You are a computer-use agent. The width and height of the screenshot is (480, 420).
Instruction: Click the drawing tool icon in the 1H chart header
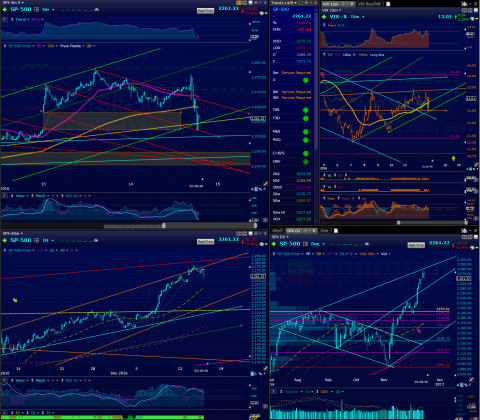coord(96,240)
